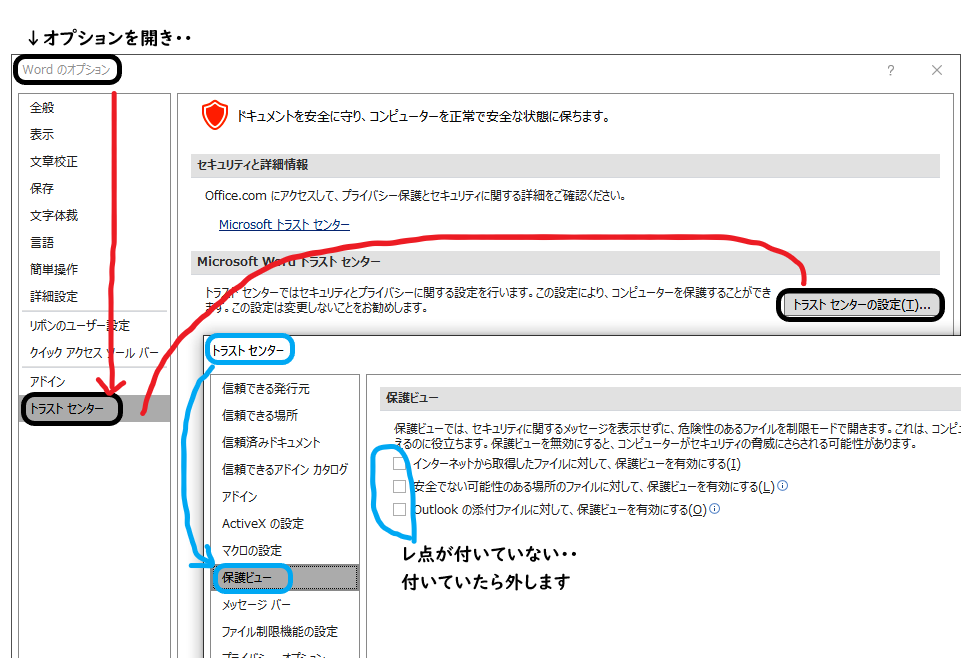Viewport: 976px width, 658px height.
Task: Select 詳細設定 category
Action: 54,297
